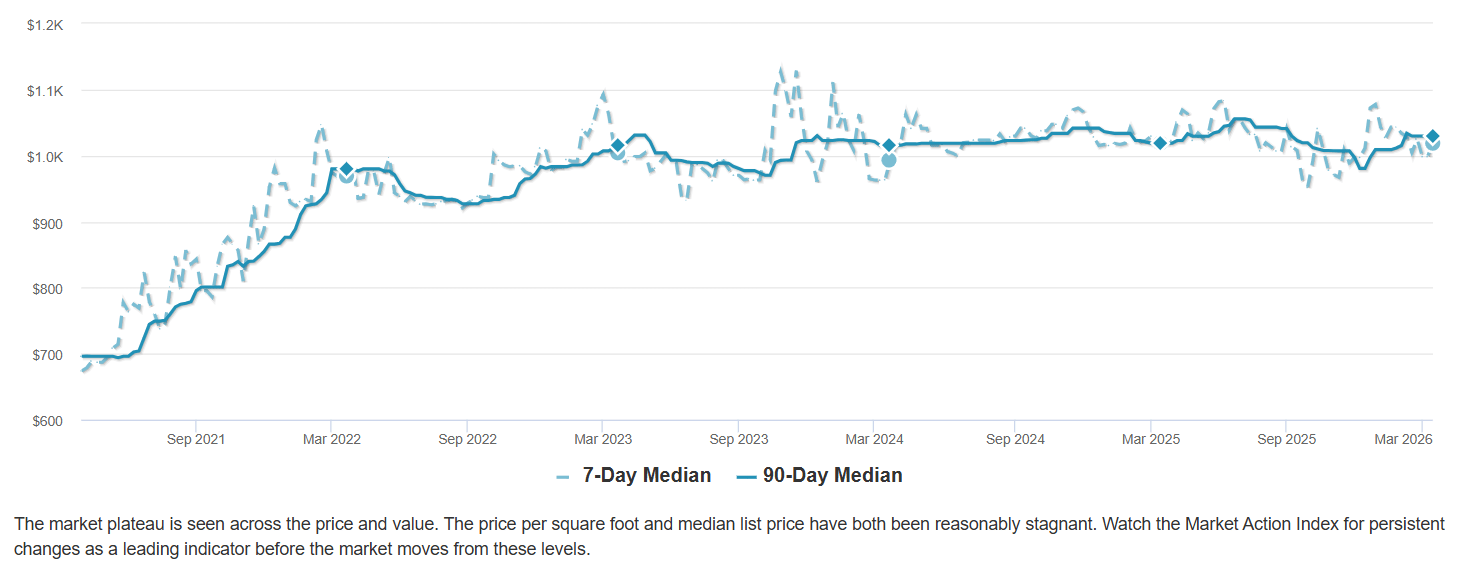Click the Sep 2023 x-axis label
This screenshot has height=570, width=1470.
coord(738,440)
